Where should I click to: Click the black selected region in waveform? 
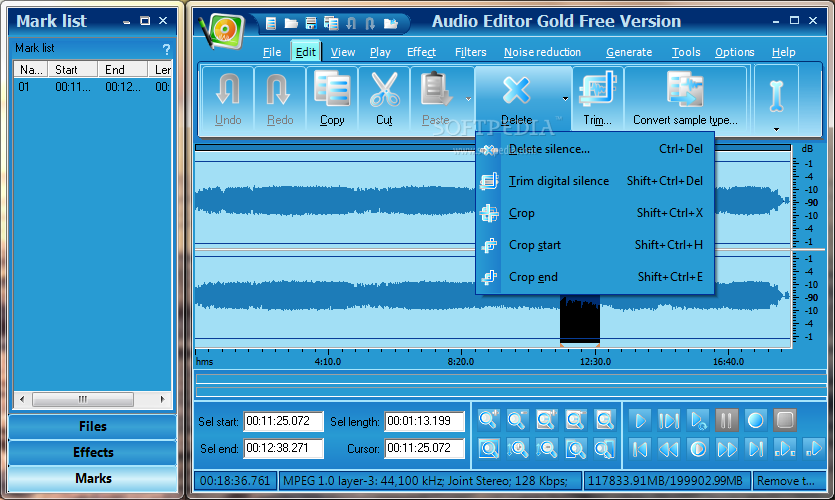coord(580,318)
